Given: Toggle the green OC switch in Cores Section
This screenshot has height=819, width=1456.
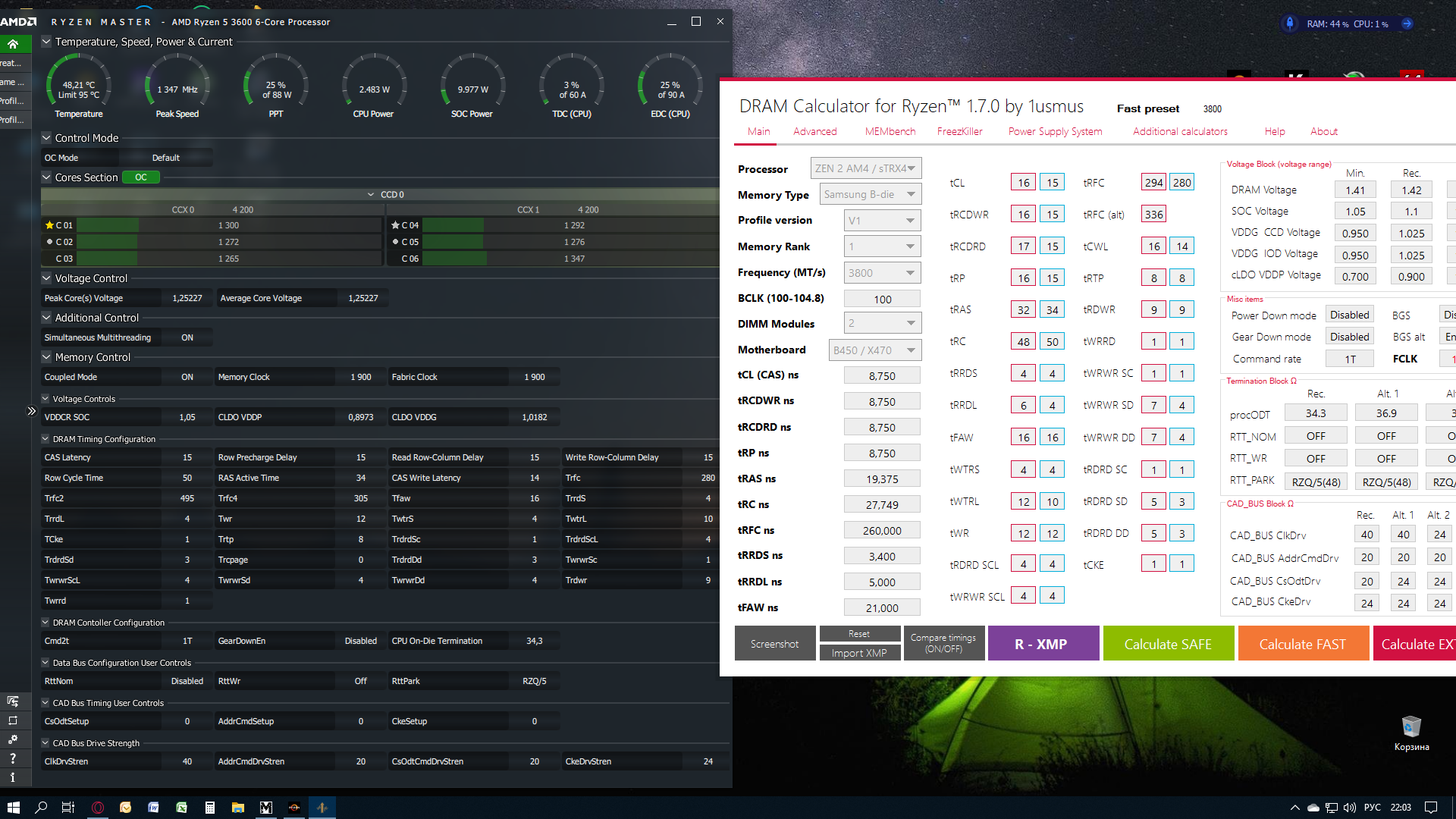Looking at the screenshot, I should [141, 177].
